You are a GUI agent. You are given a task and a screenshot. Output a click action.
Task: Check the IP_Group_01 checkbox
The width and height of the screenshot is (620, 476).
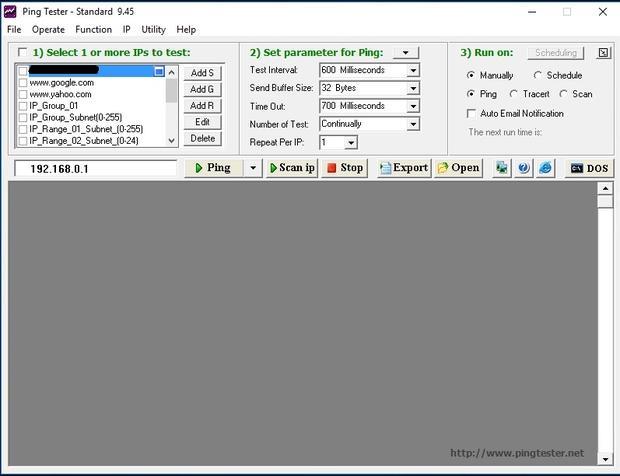point(23,106)
